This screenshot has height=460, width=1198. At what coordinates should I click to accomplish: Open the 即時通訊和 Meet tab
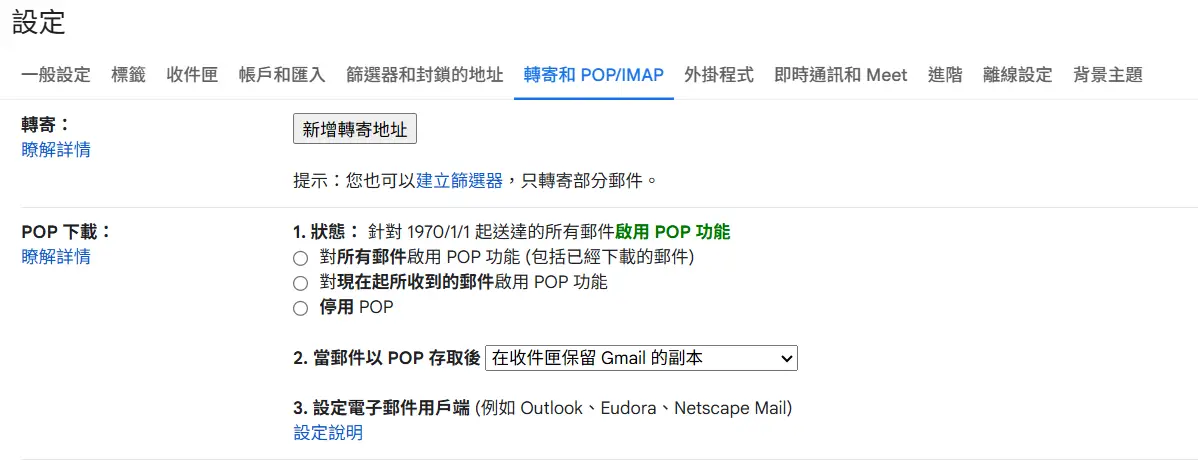click(x=841, y=75)
